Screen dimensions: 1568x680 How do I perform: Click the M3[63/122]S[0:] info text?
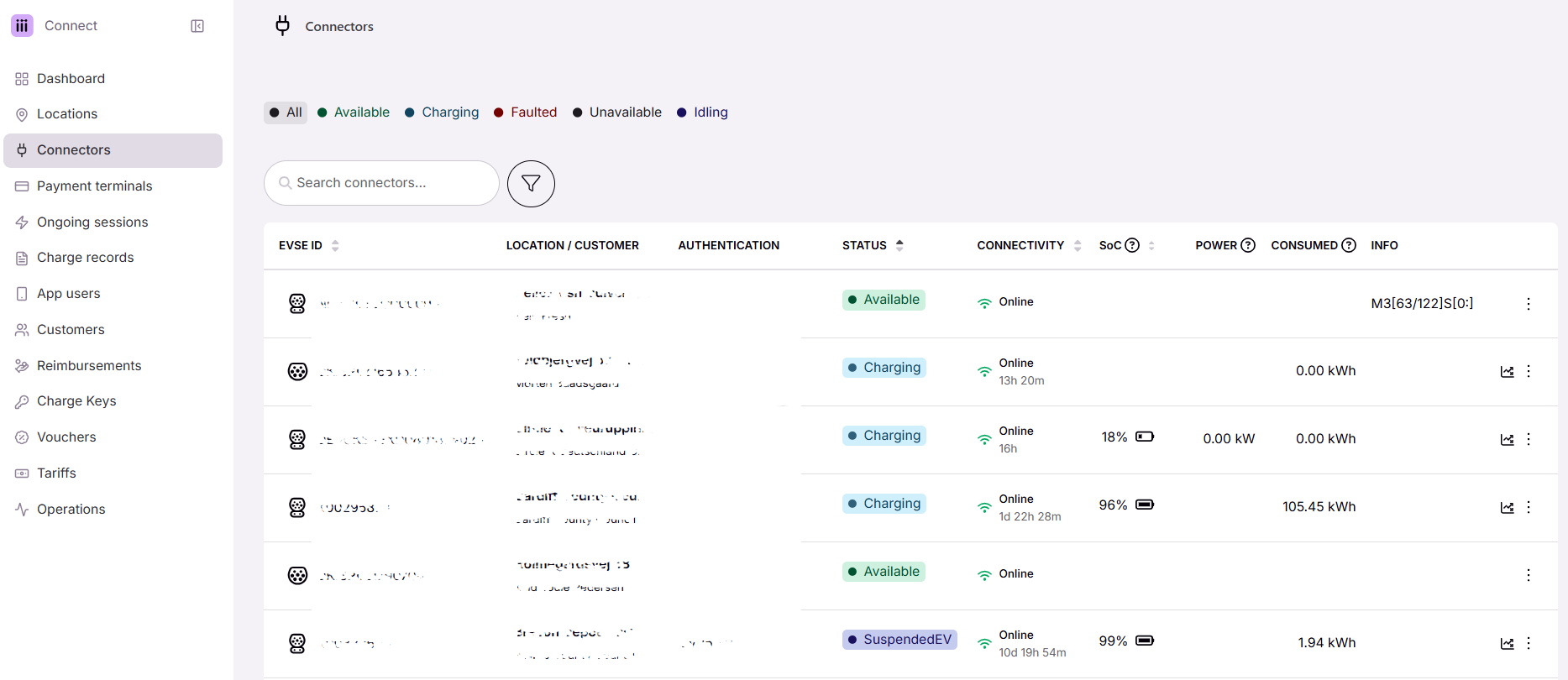1422,304
